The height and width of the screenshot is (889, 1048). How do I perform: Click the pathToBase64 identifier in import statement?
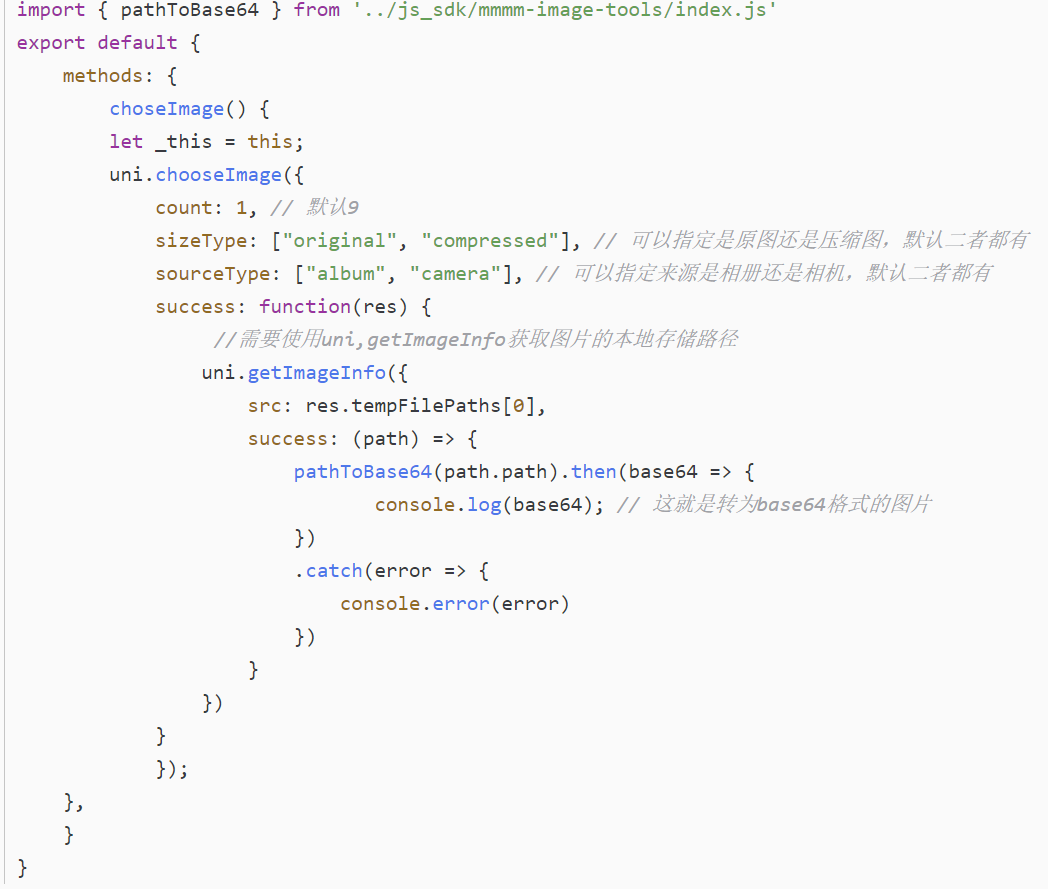pyautogui.click(x=189, y=10)
